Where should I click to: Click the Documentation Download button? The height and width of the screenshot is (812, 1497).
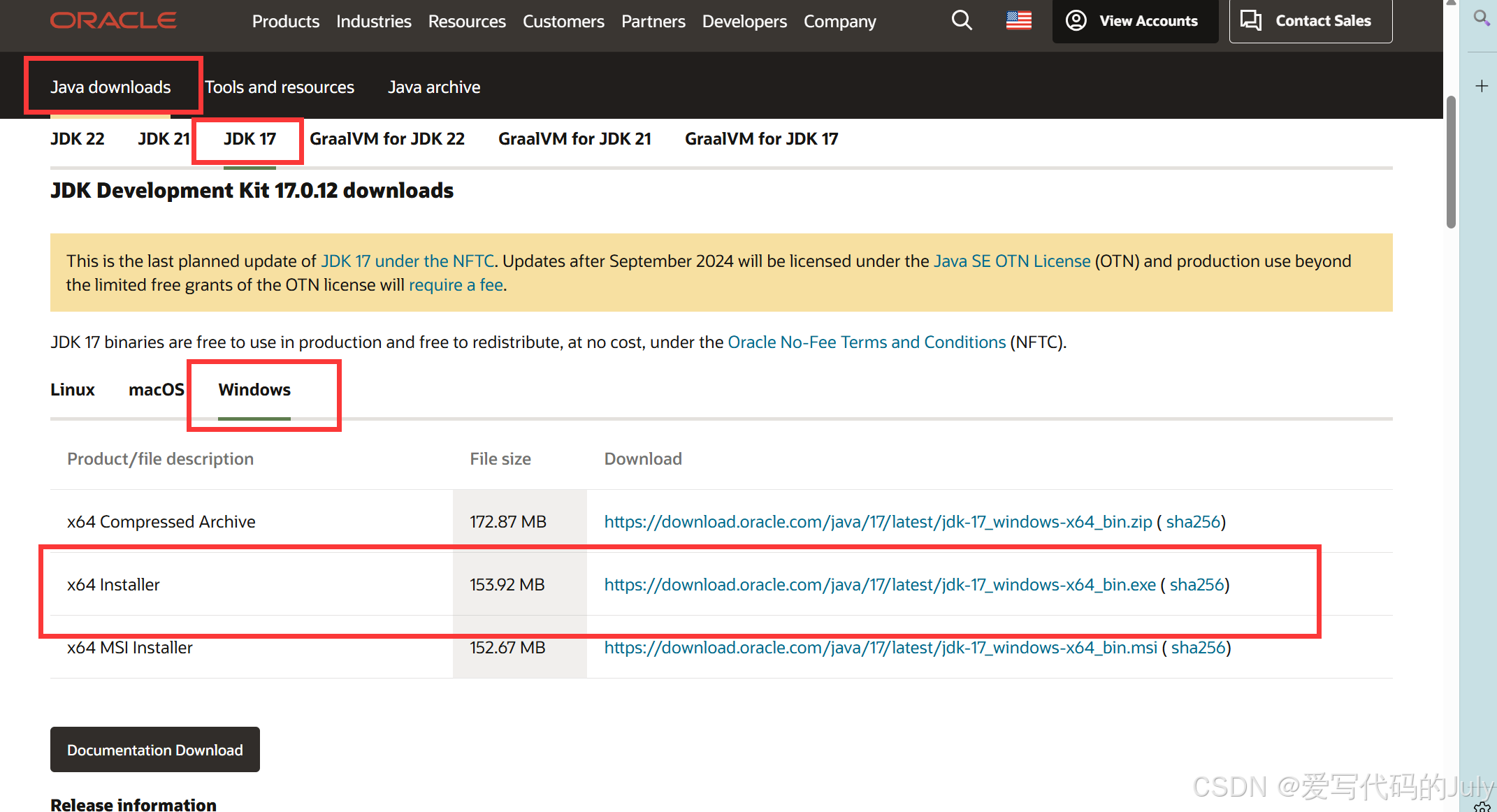tap(154, 750)
